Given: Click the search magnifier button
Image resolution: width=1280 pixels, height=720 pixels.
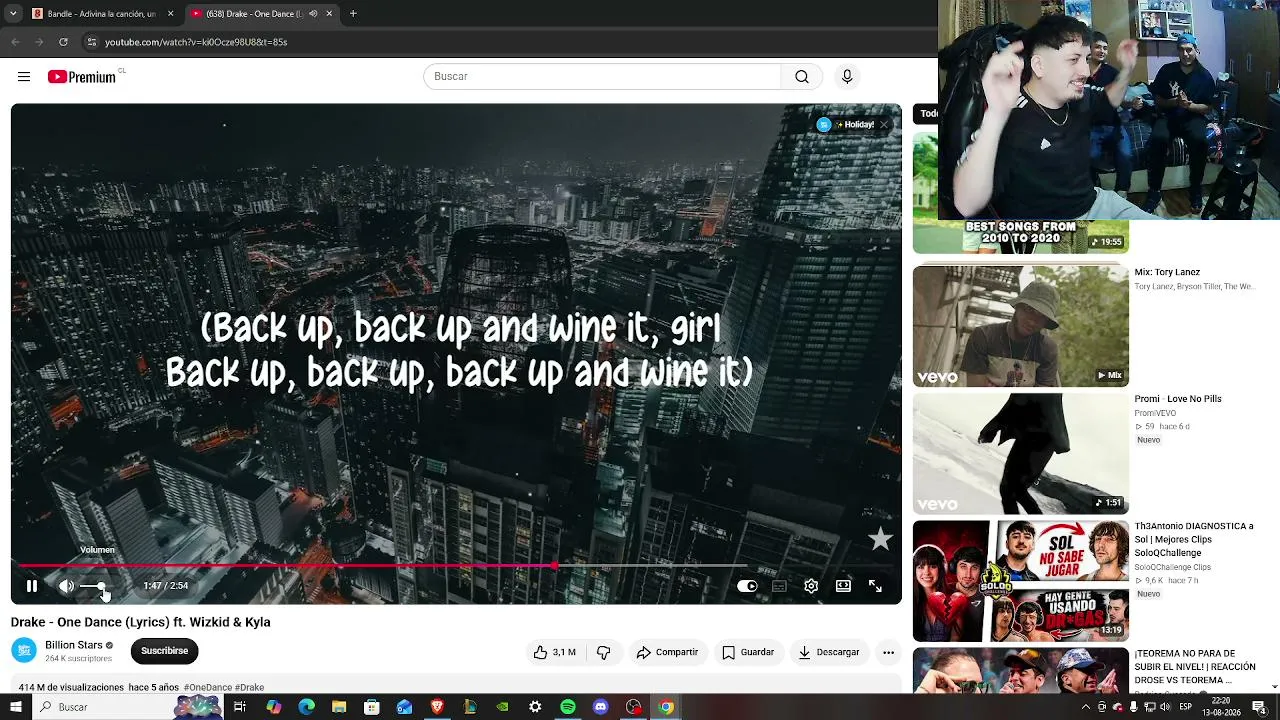Looking at the screenshot, I should point(802,77).
